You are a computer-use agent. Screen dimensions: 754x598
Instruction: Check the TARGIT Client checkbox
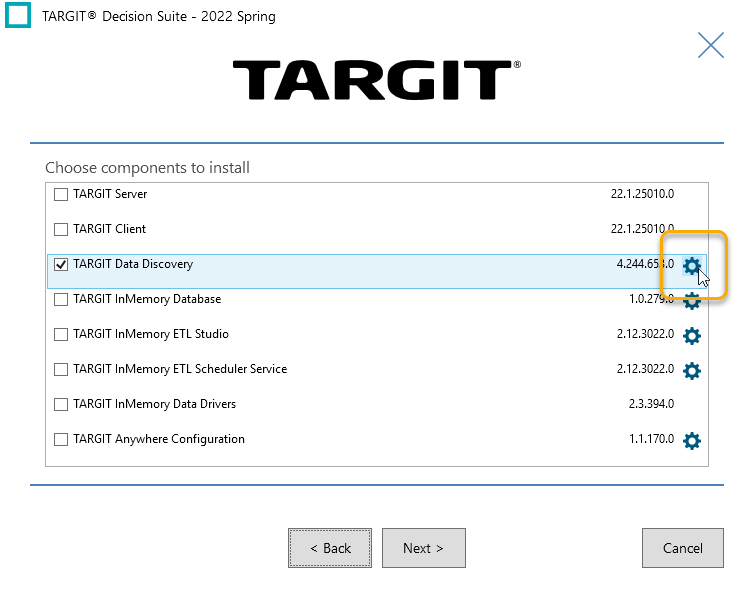[61, 229]
